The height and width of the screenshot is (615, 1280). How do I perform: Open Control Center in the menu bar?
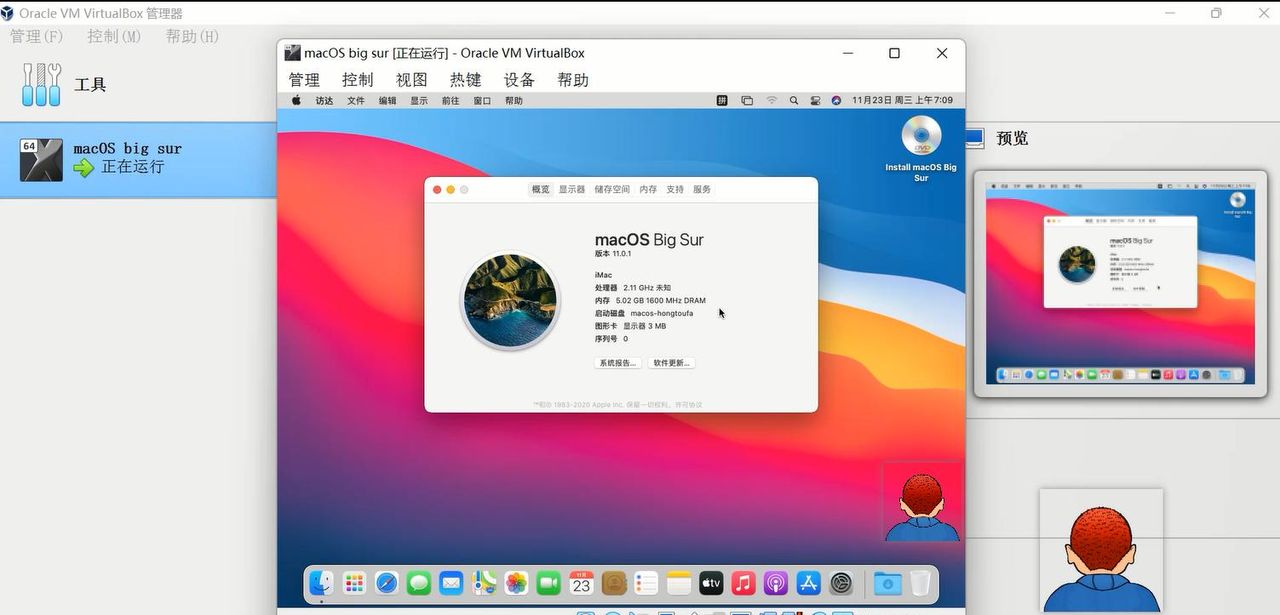pyautogui.click(x=815, y=101)
